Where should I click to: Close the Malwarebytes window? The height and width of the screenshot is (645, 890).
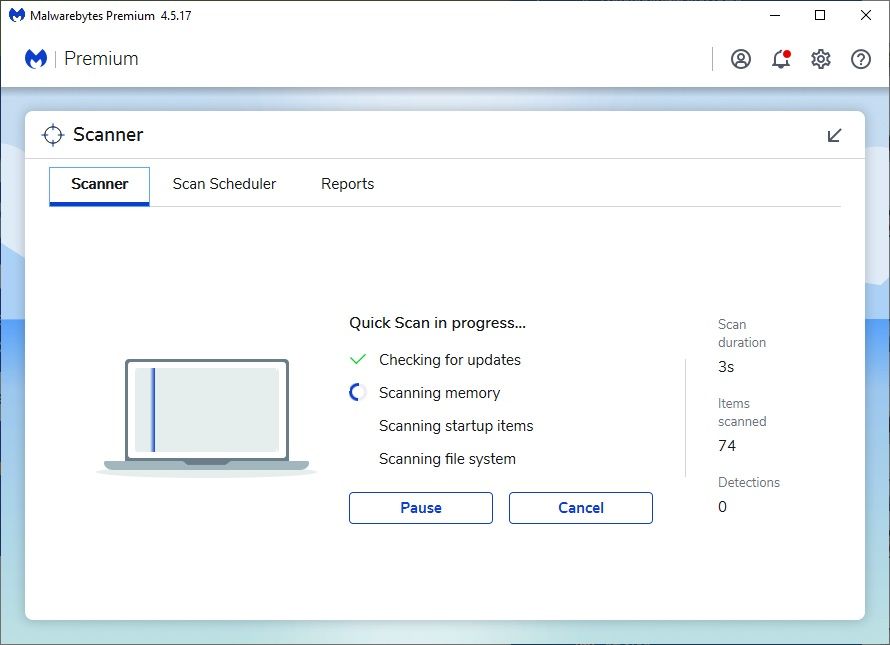(866, 15)
